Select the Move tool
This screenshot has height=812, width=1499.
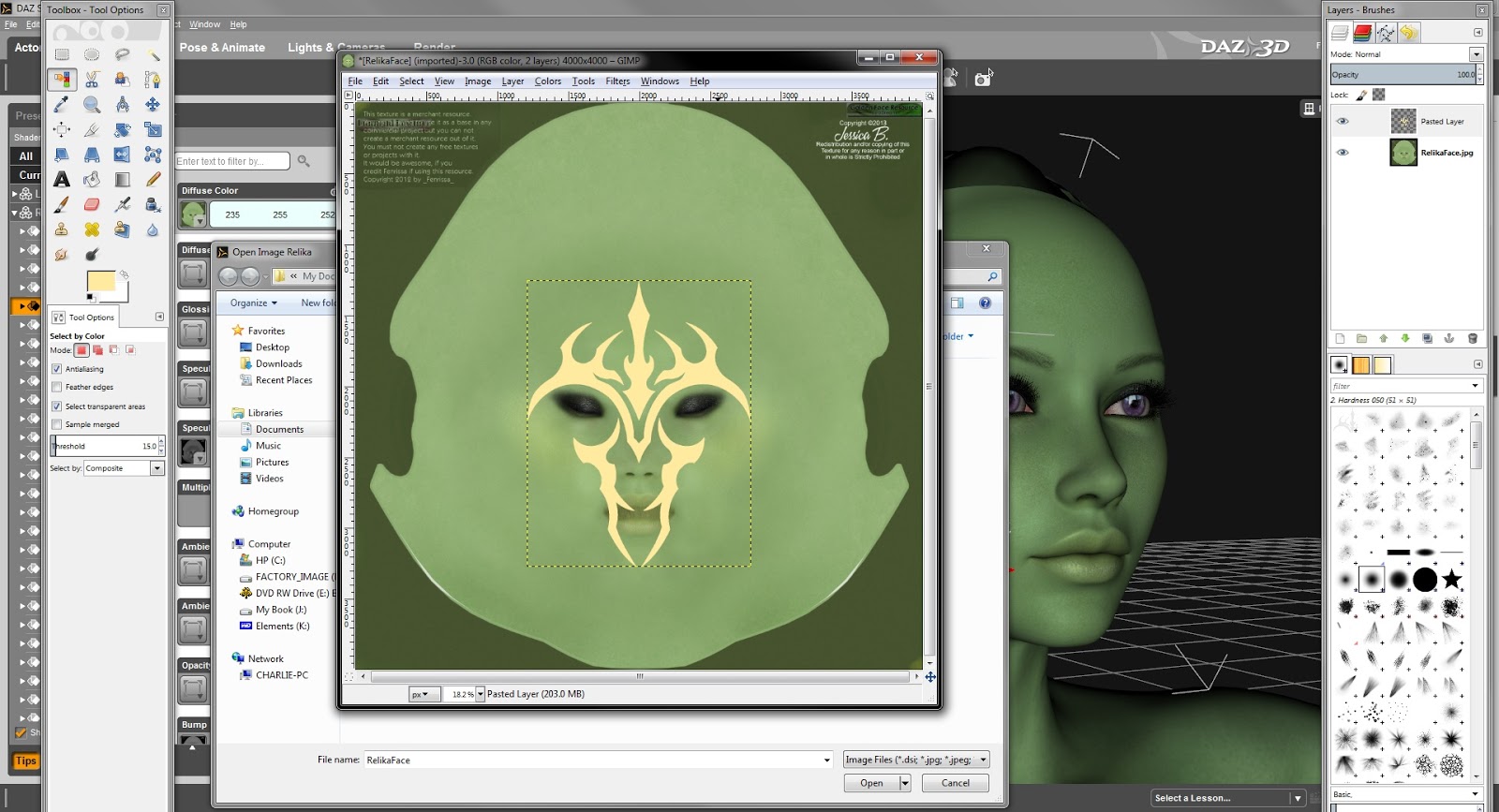click(x=153, y=104)
